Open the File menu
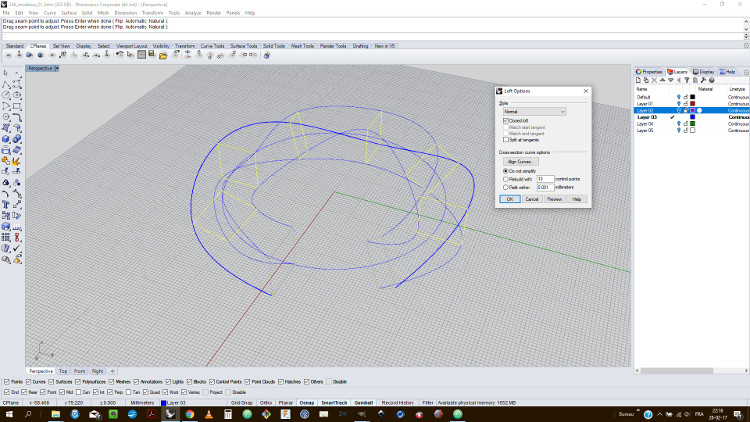 pyautogui.click(x=6, y=13)
